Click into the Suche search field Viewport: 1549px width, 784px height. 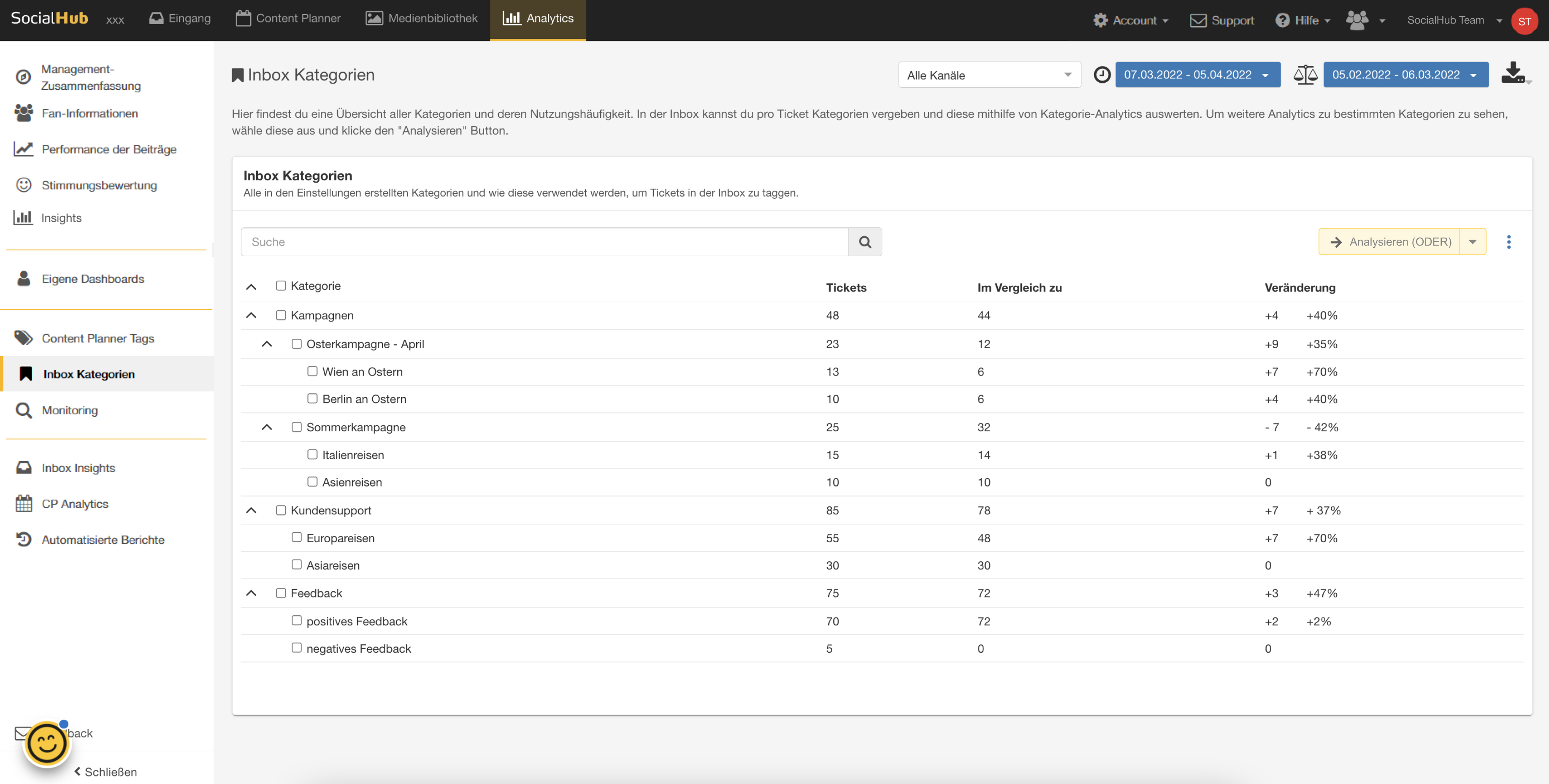544,242
